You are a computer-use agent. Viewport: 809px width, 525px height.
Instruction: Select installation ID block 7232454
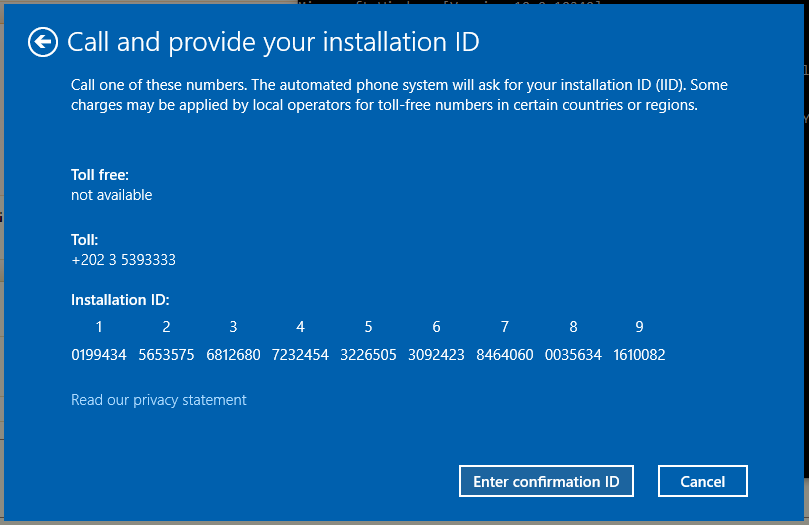[300, 355]
